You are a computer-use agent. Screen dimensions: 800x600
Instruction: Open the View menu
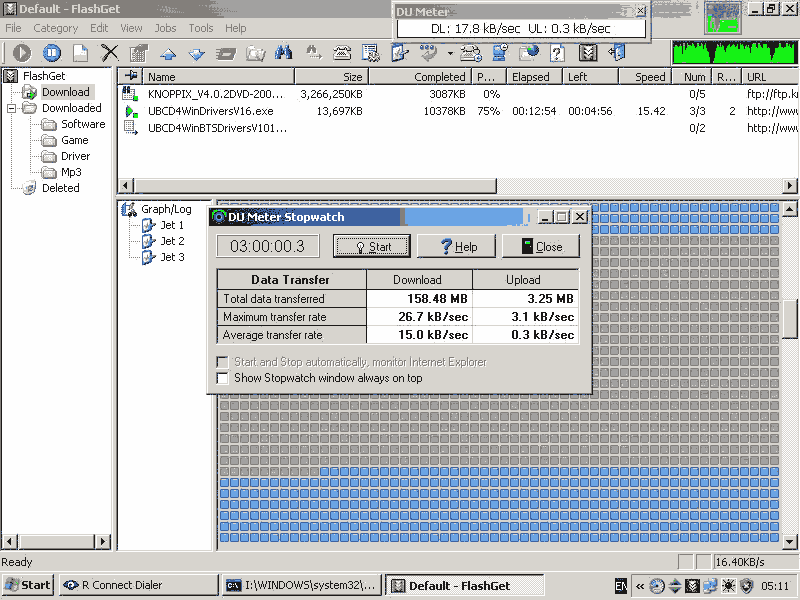tap(131, 28)
